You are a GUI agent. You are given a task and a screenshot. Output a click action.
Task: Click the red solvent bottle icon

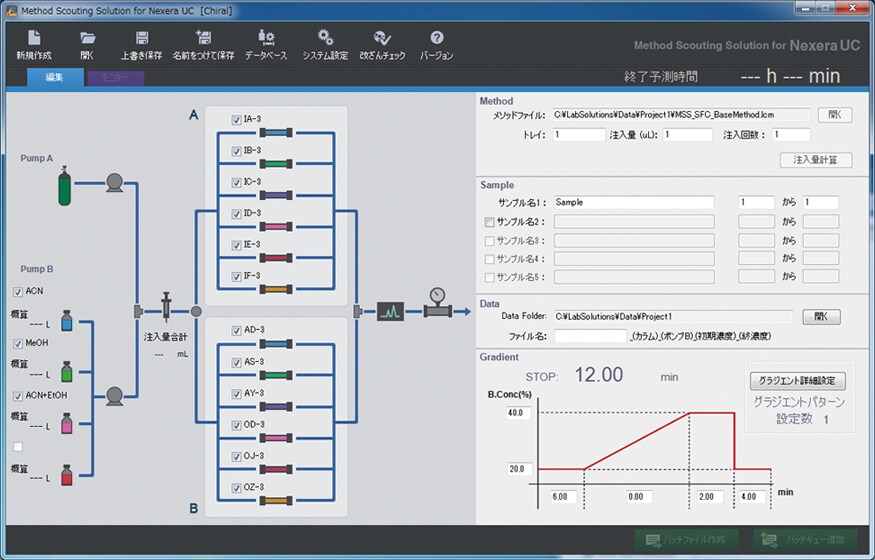[66, 475]
